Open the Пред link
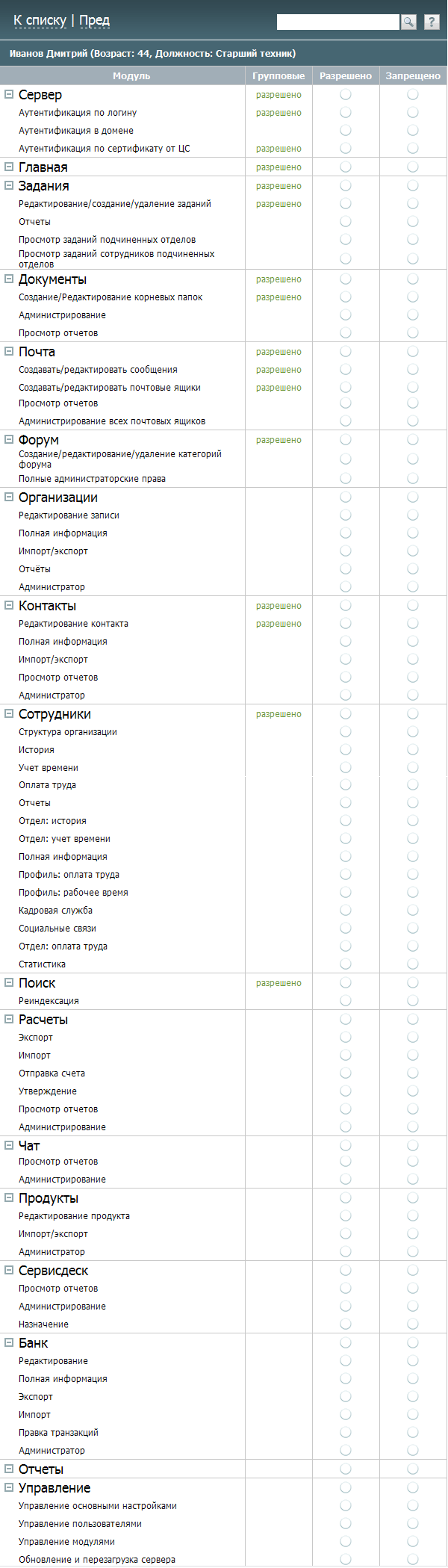This screenshot has height=1568, width=448. point(95,21)
